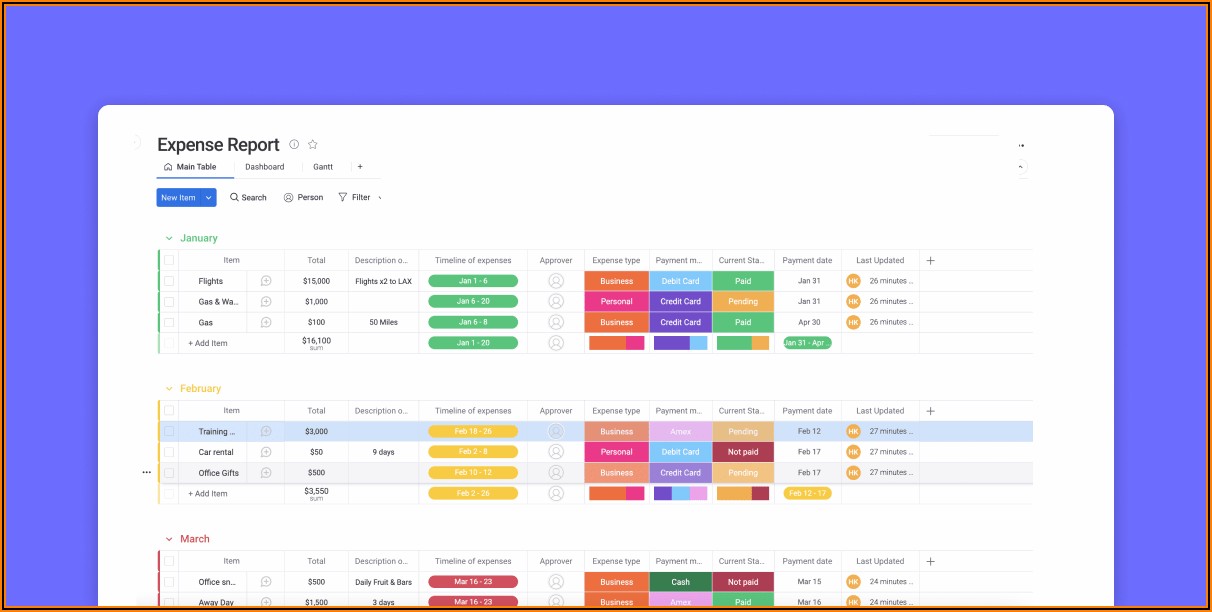Star the Expense Report board as favorite
Image resolution: width=1212 pixels, height=612 pixels.
coord(312,145)
